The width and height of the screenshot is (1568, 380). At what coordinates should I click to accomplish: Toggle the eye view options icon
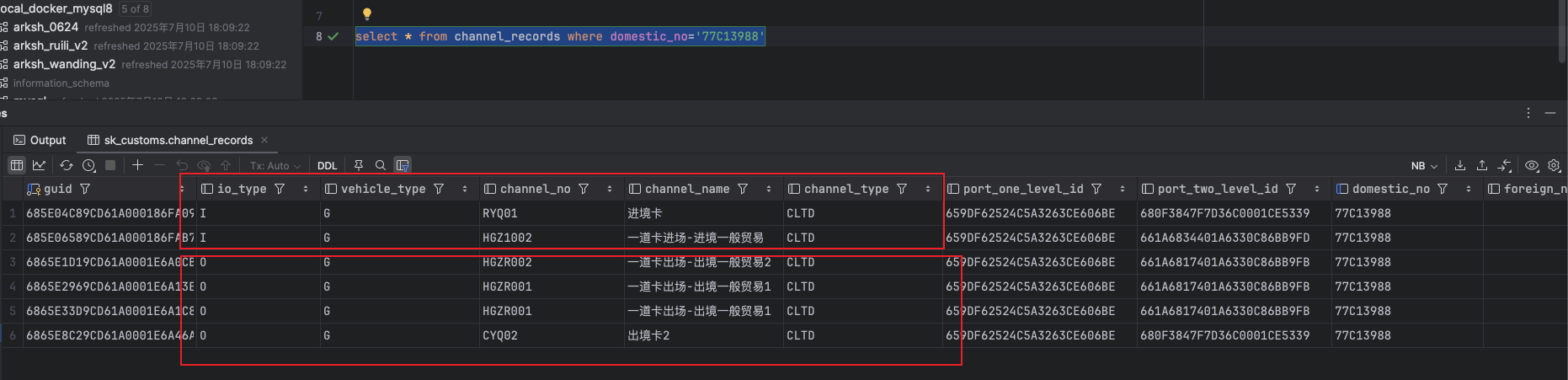[1532, 166]
